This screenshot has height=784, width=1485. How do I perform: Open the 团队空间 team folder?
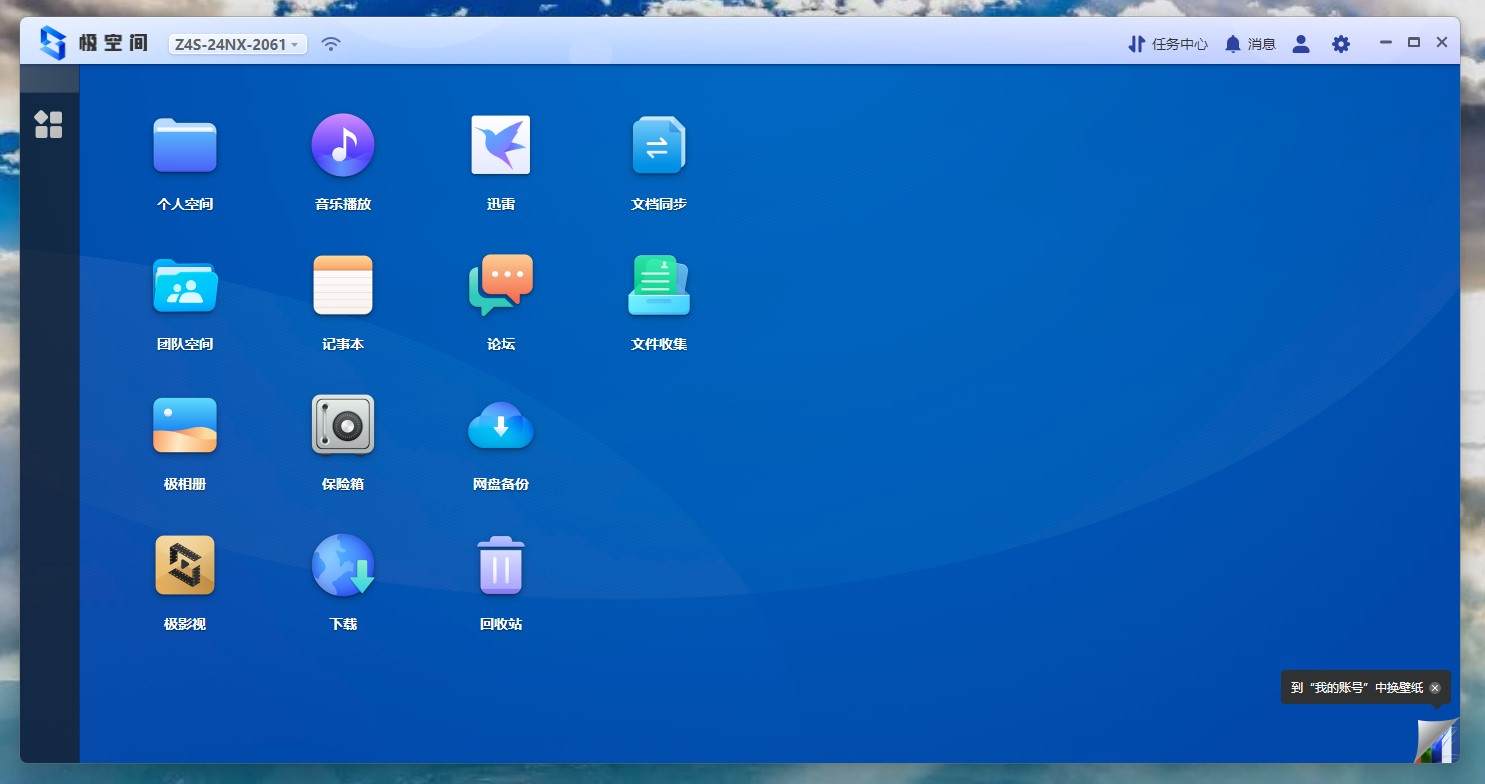coord(185,286)
